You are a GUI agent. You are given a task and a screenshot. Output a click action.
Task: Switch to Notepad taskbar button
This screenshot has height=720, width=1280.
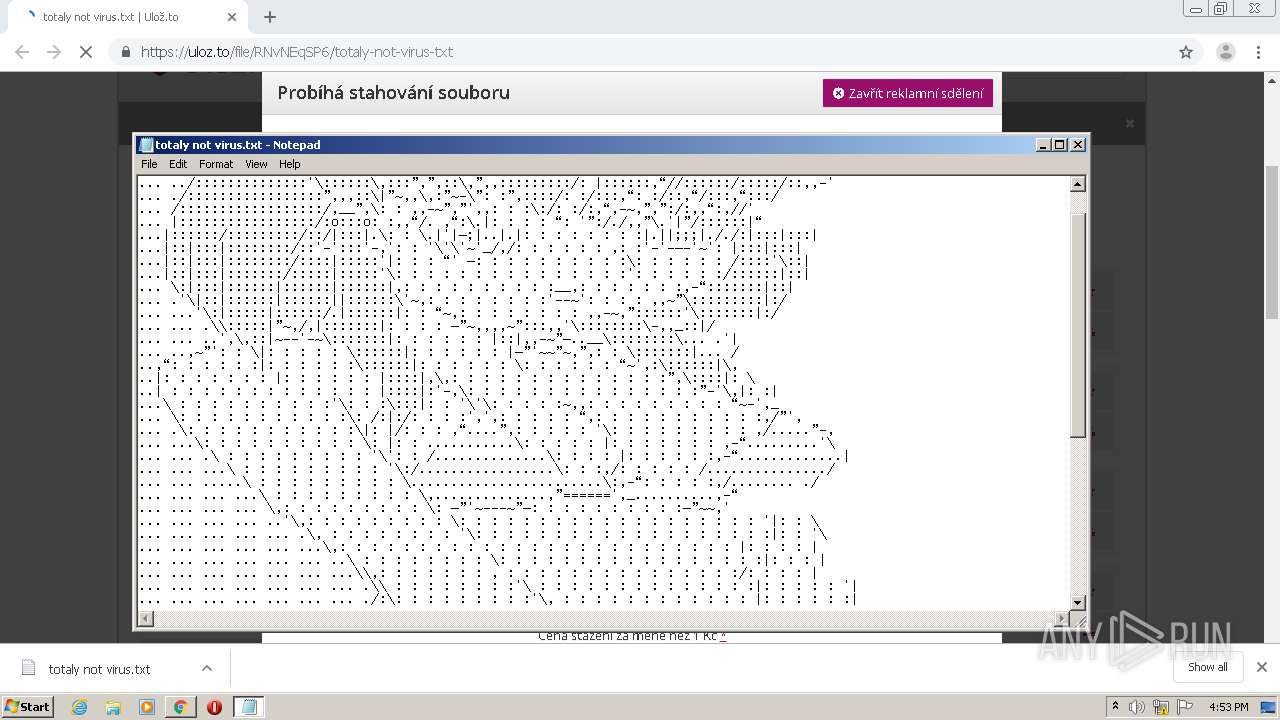248,707
